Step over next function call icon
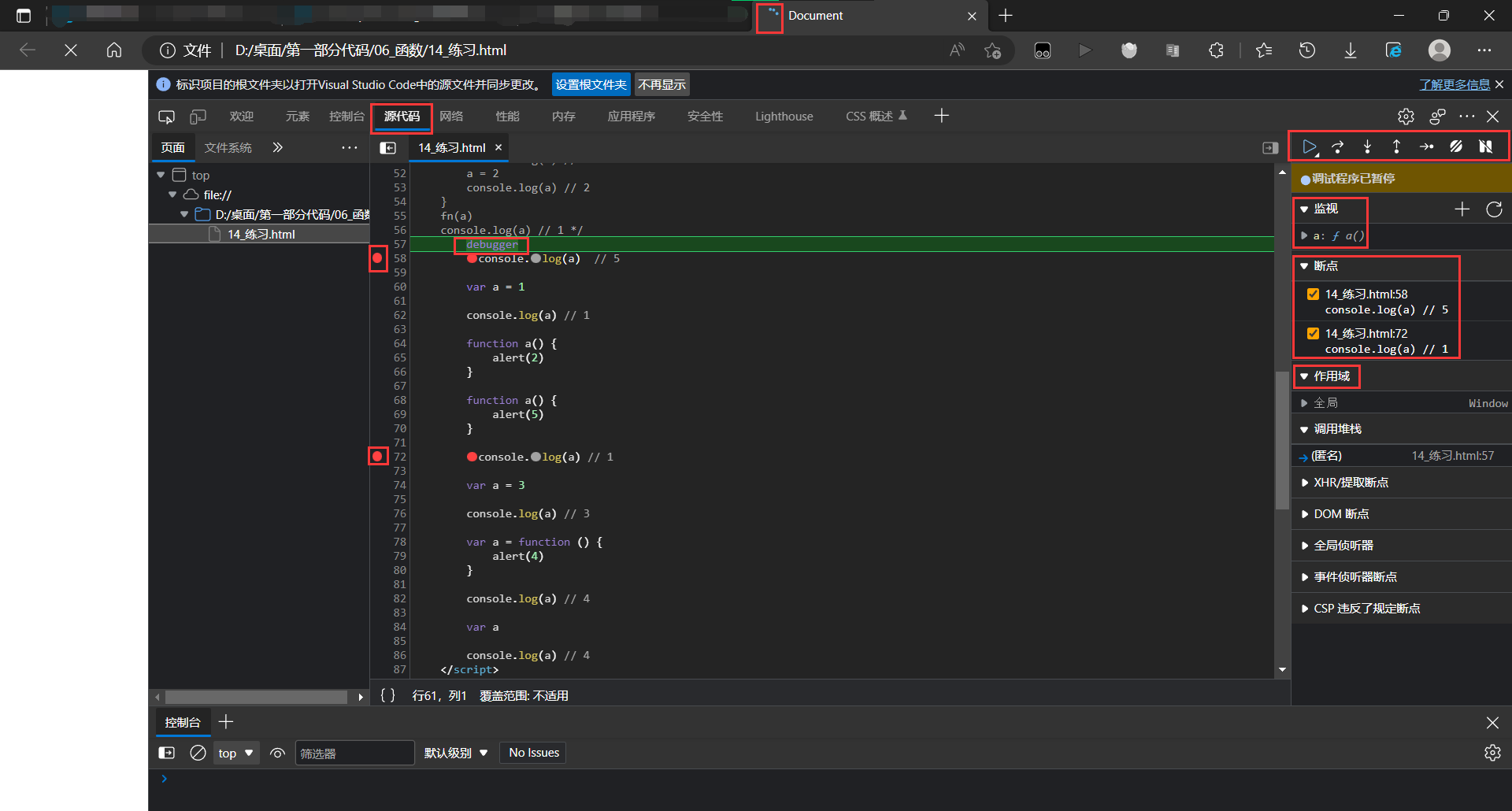The image size is (1512, 811). 1338,146
